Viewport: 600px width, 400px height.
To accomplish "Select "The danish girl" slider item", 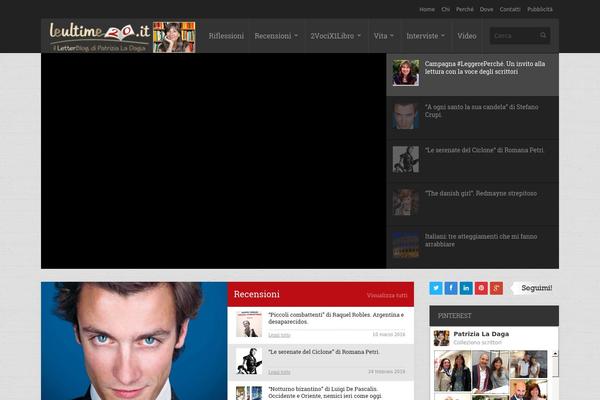I will point(473,204).
